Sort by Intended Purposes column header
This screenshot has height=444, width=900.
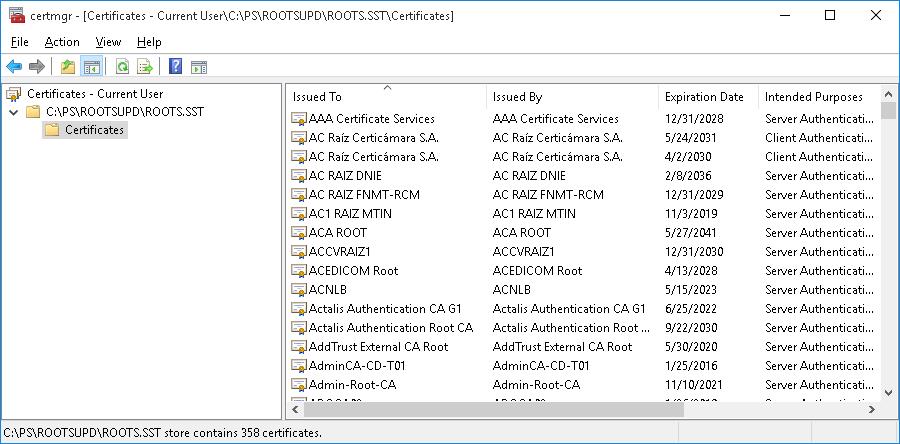coord(813,97)
